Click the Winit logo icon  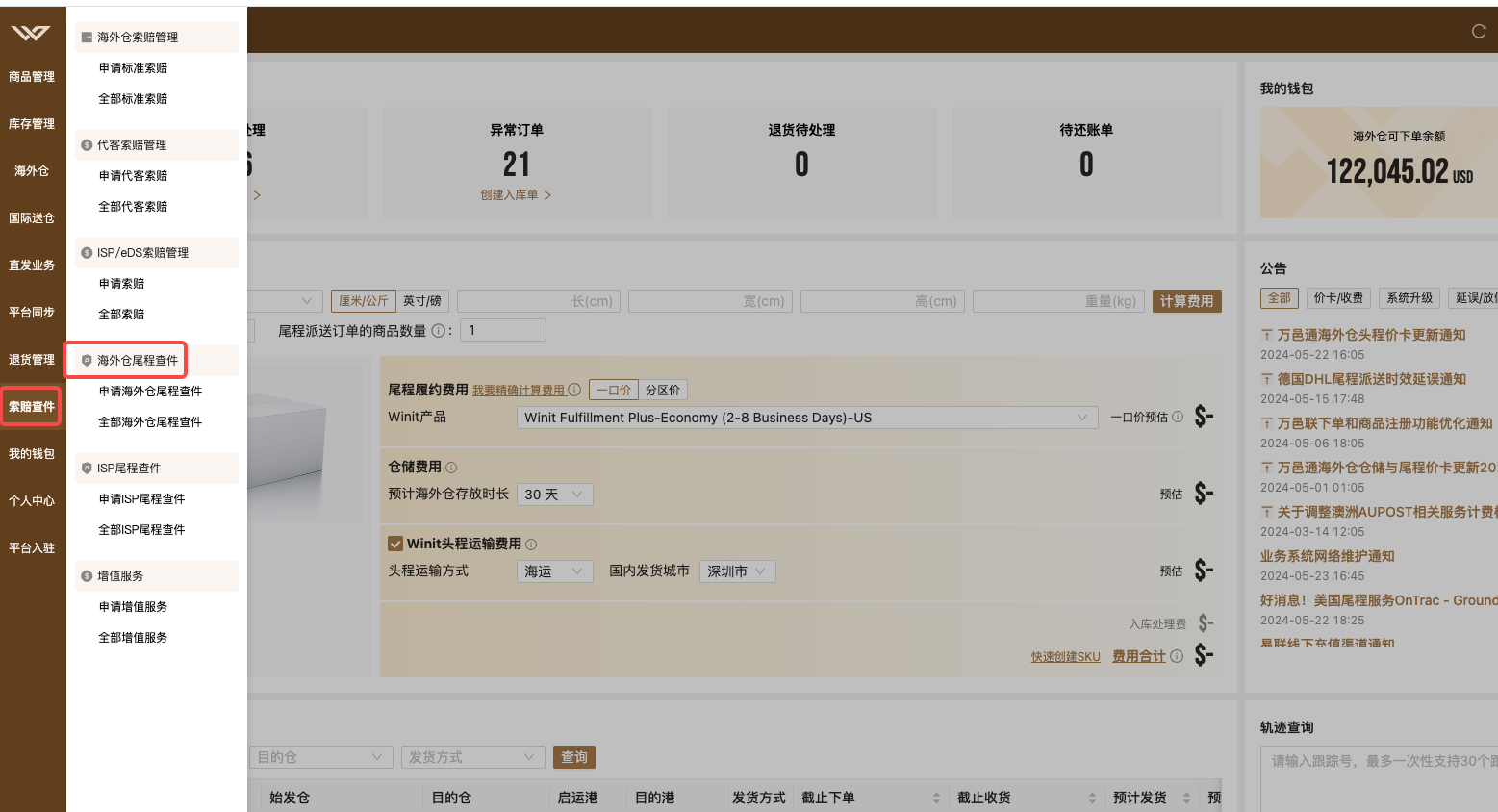30,33
